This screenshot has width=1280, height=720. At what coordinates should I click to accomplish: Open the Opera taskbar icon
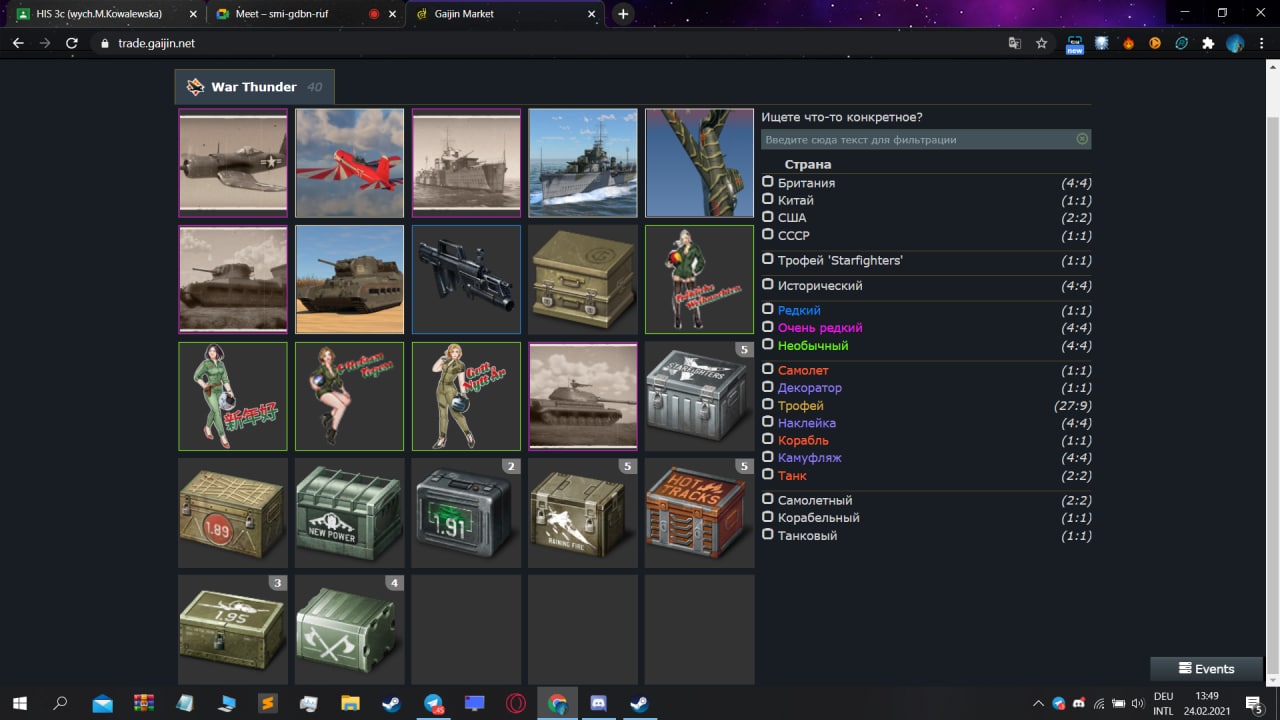(515, 703)
